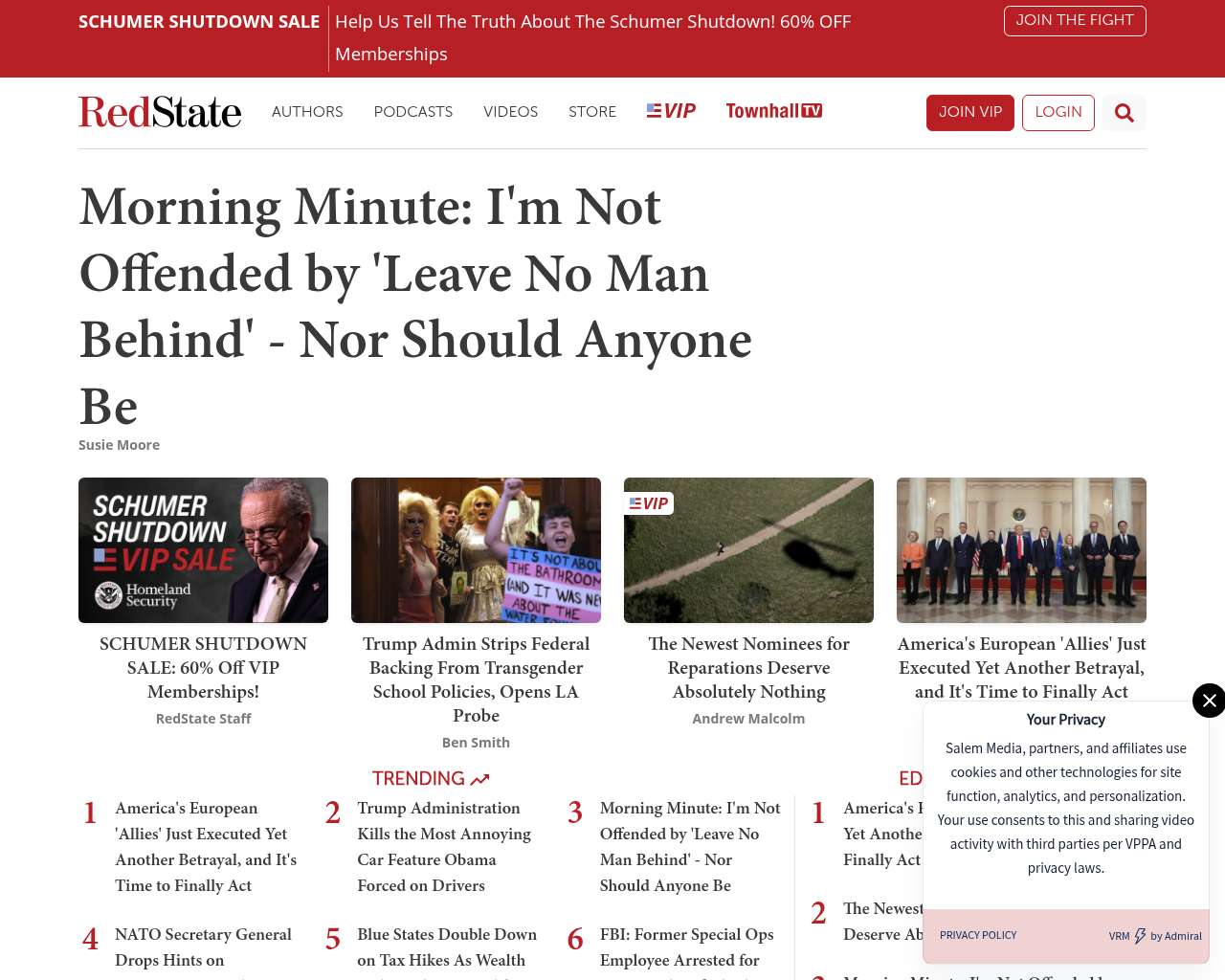This screenshot has width=1225, height=980.
Task: Open the Schumer Shutdown VIP Sale thumbnail
Action: [203, 550]
